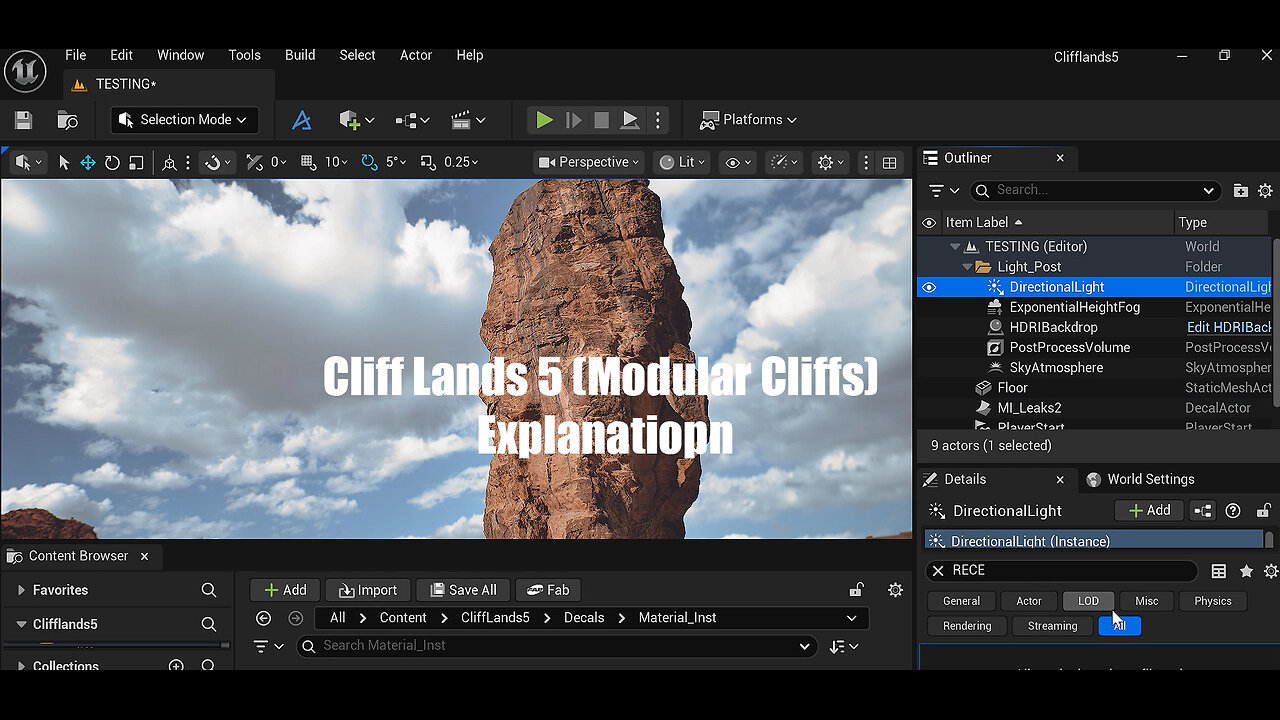Open the Platforms dropdown
The height and width of the screenshot is (720, 1280).
(748, 120)
